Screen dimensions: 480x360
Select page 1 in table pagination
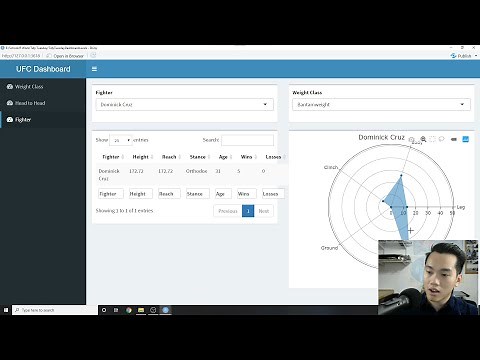point(248,211)
